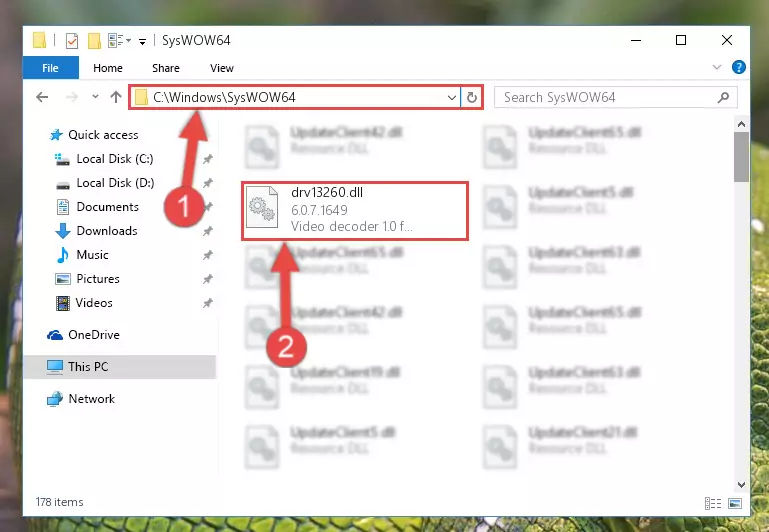Screen dimensions: 769x532
Task: Minimize the SysWOW64 window
Action: pos(636,40)
